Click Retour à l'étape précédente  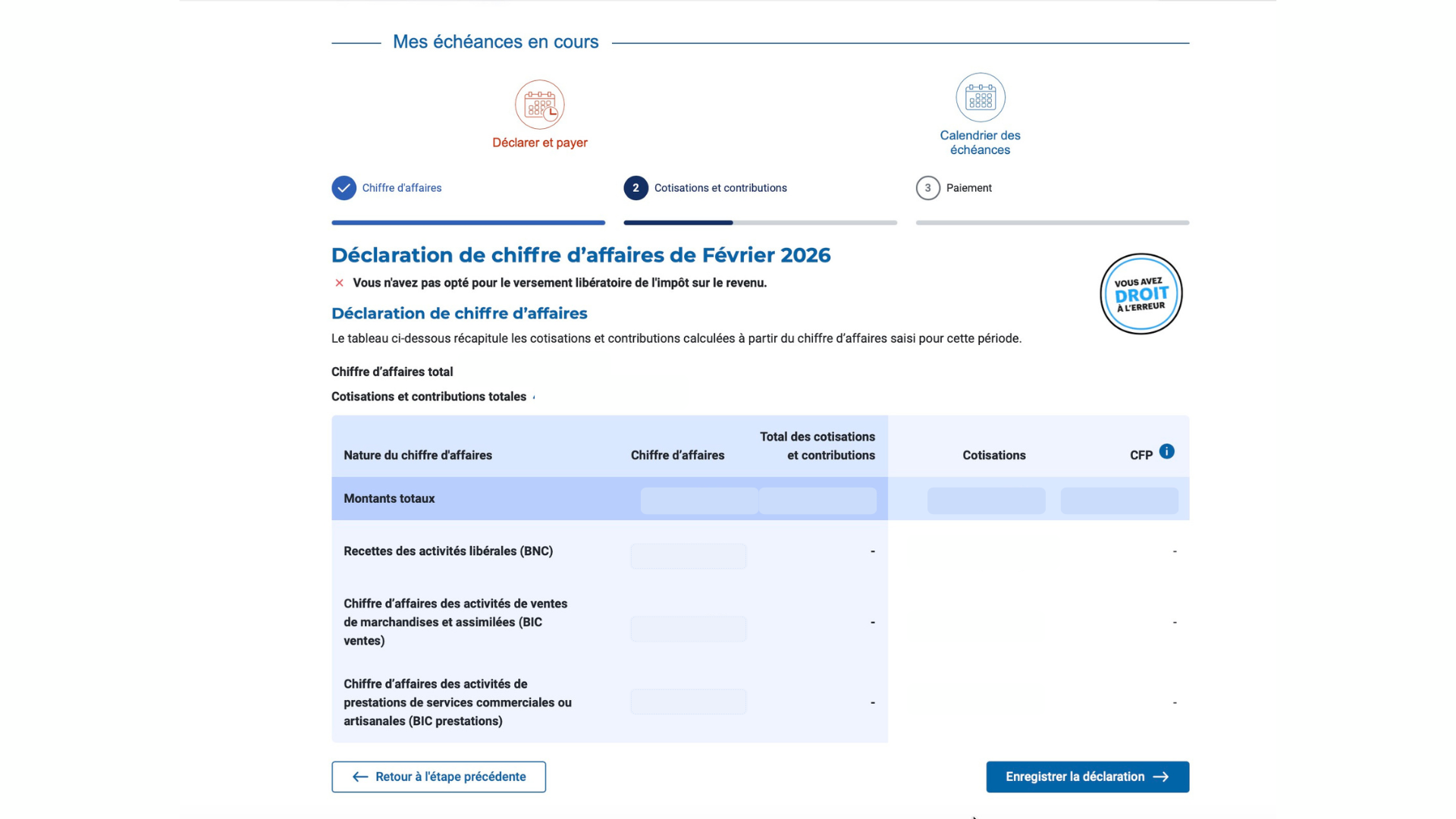[438, 777]
